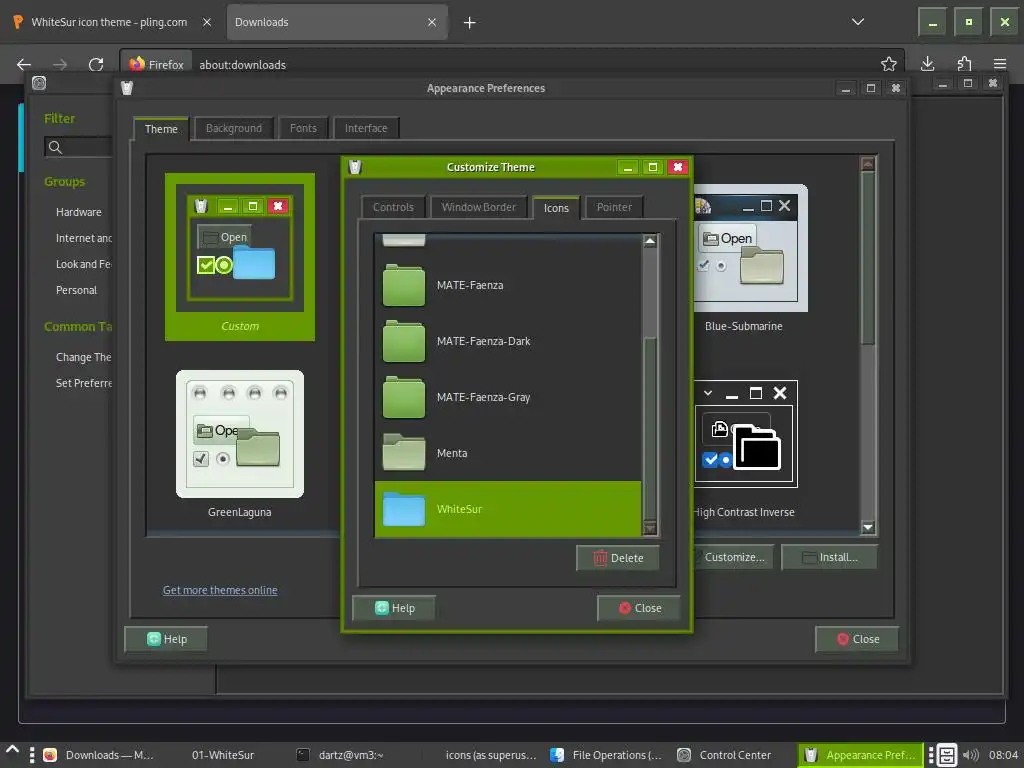Click the icon list scrollbar thumb

(x=650, y=428)
